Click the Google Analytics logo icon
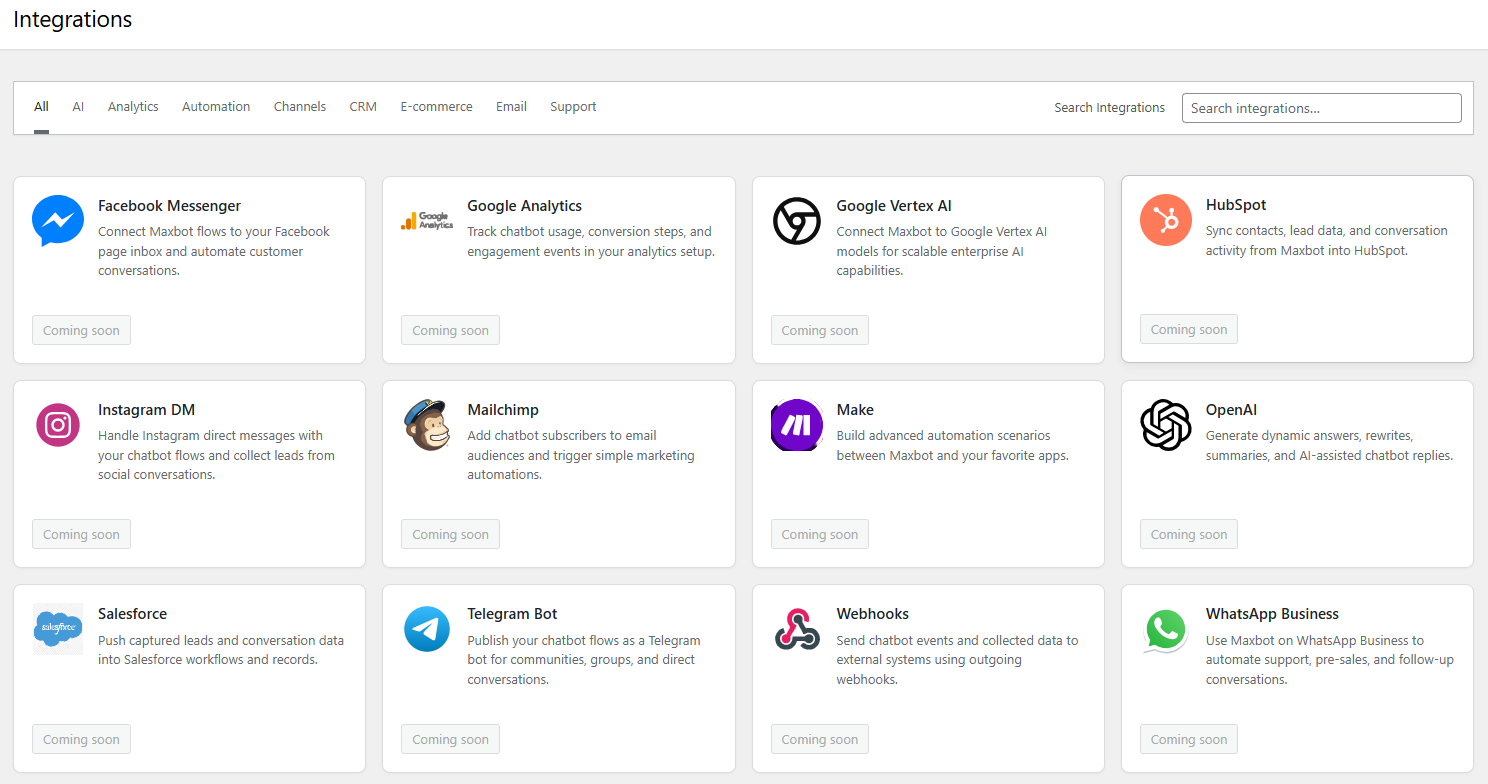The width and height of the screenshot is (1488, 784). click(x=427, y=221)
